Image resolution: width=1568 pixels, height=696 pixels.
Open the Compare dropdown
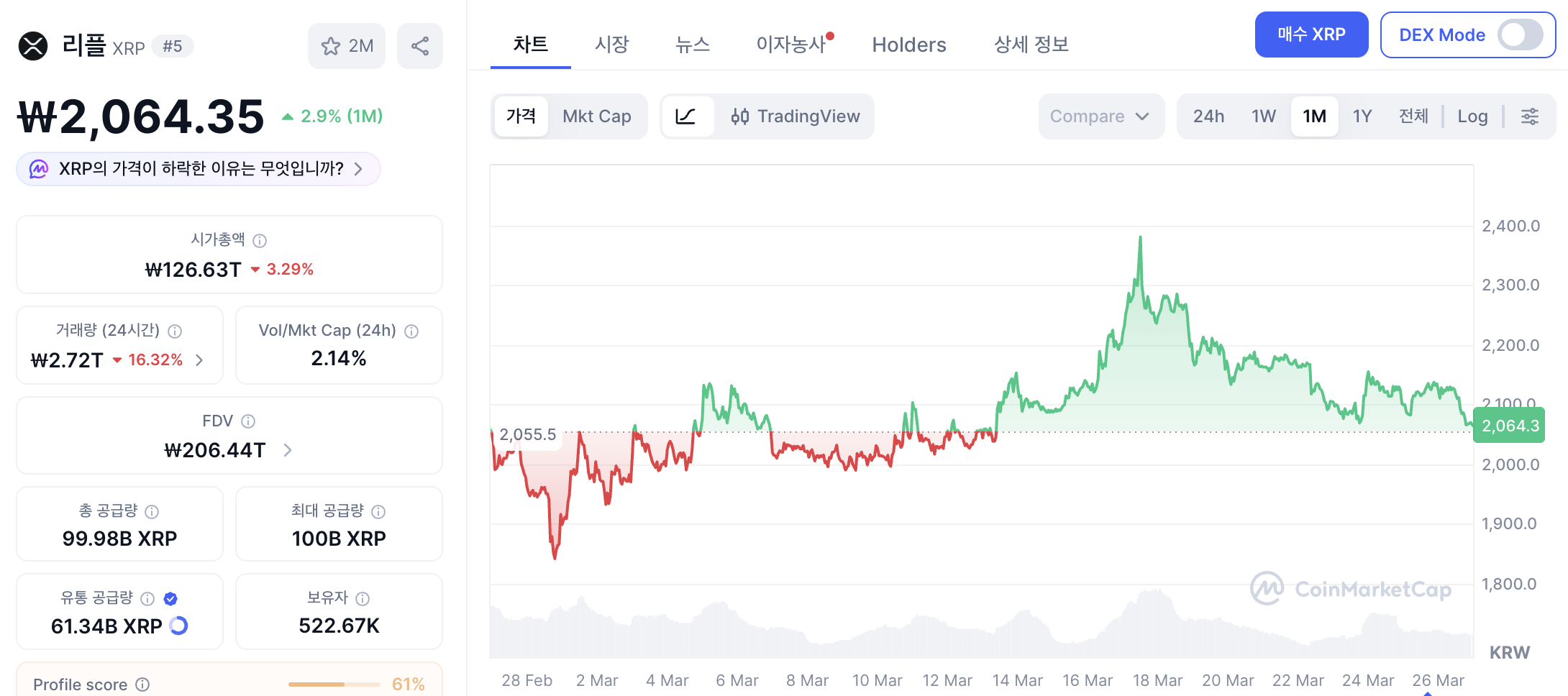1100,116
